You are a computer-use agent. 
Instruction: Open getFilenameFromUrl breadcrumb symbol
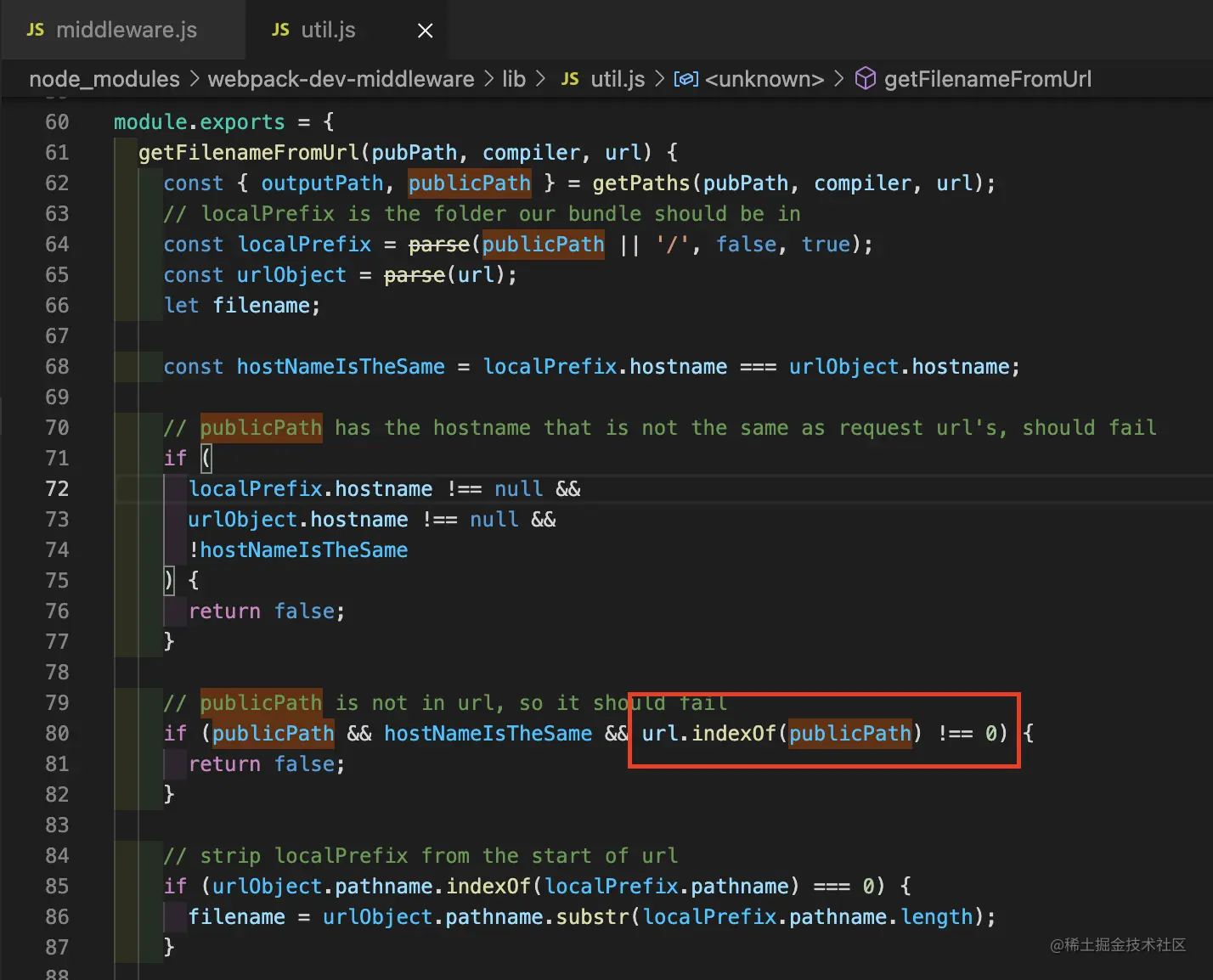point(987,79)
